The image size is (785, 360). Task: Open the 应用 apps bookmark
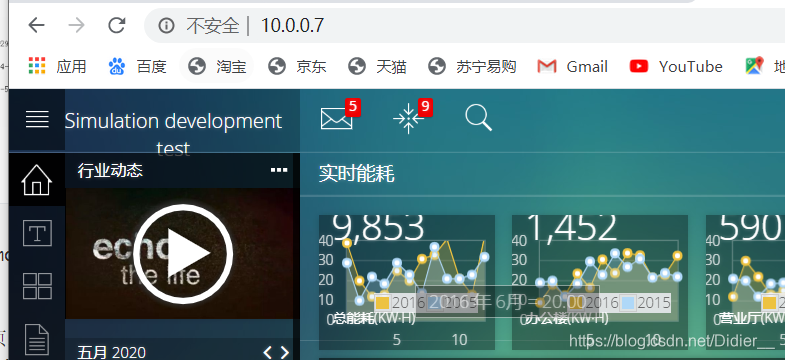click(57, 66)
